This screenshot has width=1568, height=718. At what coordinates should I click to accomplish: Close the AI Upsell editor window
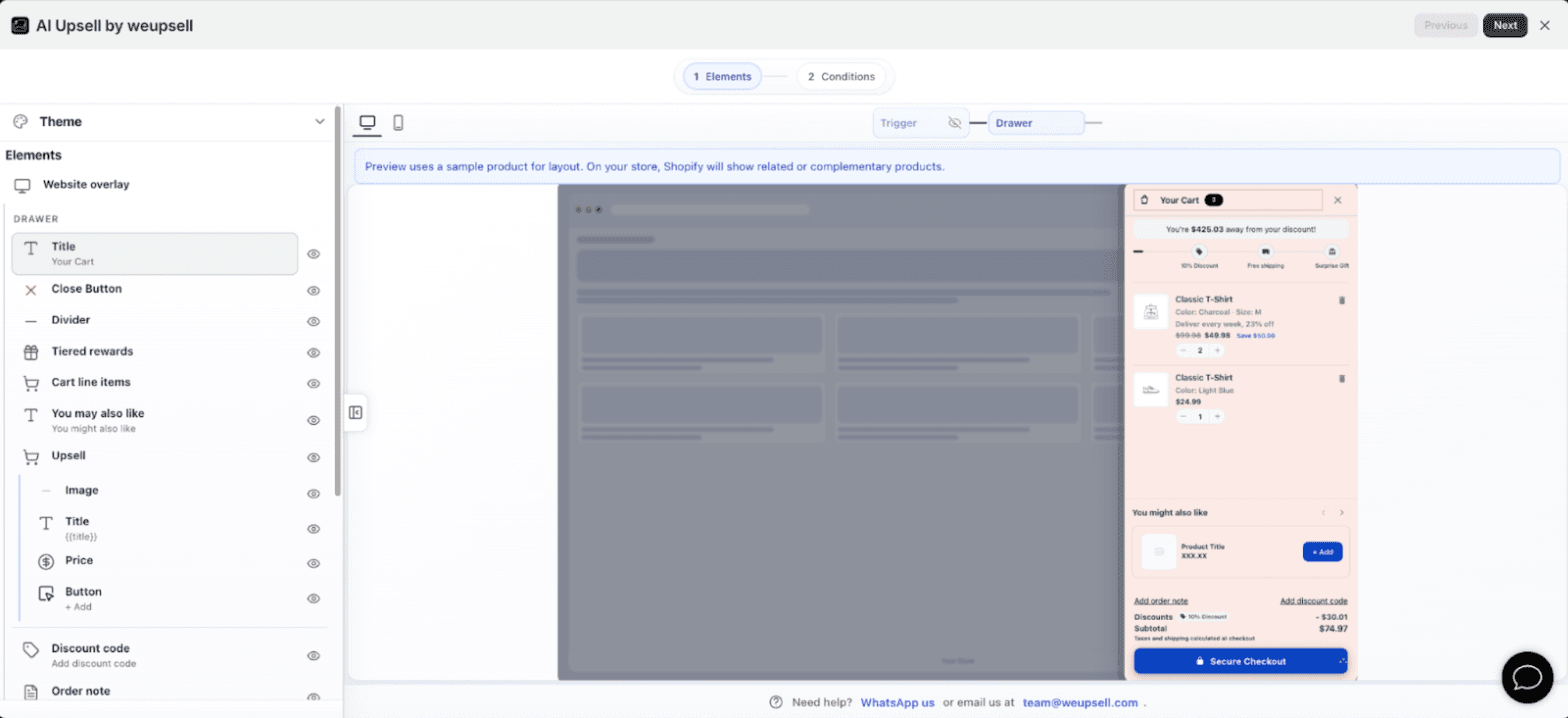click(x=1545, y=25)
